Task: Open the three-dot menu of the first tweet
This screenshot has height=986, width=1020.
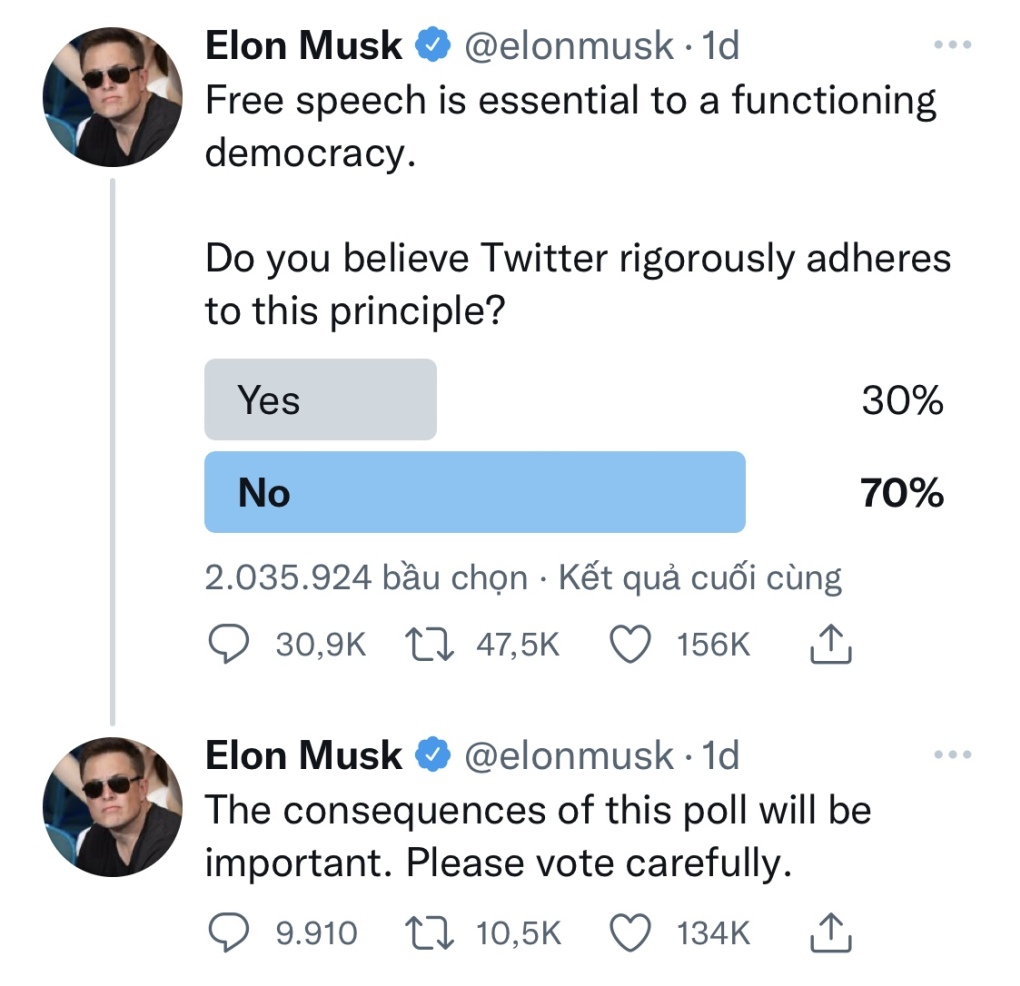Action: 951,45
